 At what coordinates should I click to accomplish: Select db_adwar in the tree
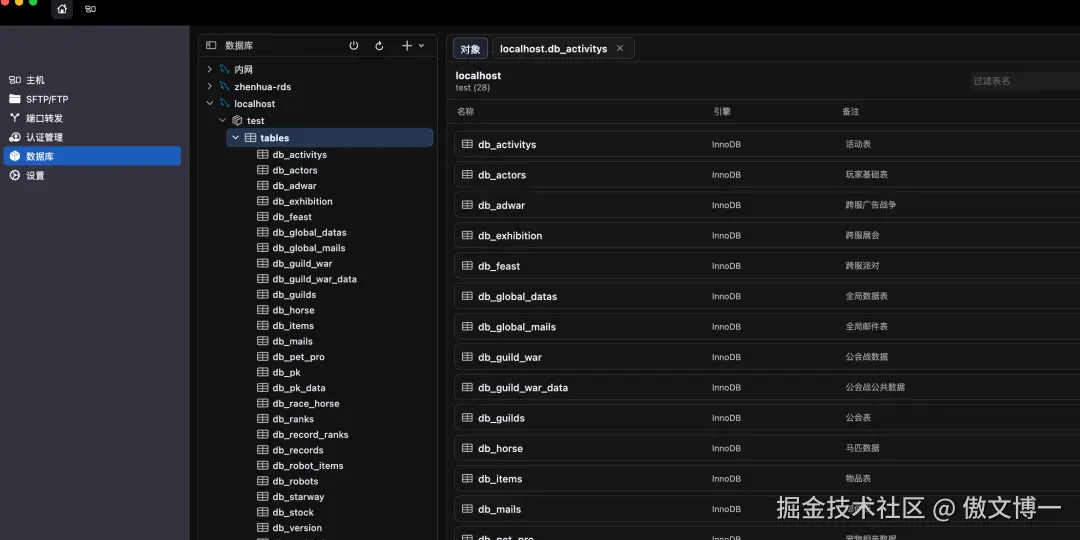(x=294, y=186)
